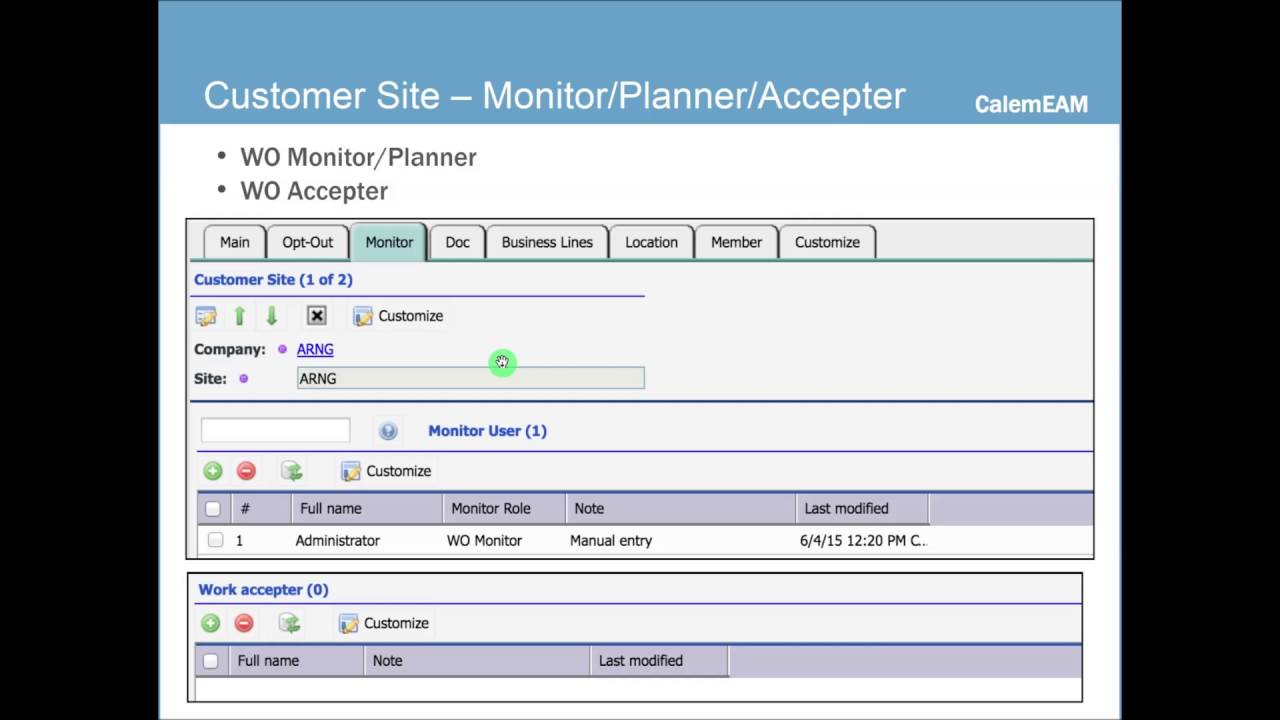The height and width of the screenshot is (720, 1280).
Task: Click the row number 1 cell
Action: click(x=239, y=540)
